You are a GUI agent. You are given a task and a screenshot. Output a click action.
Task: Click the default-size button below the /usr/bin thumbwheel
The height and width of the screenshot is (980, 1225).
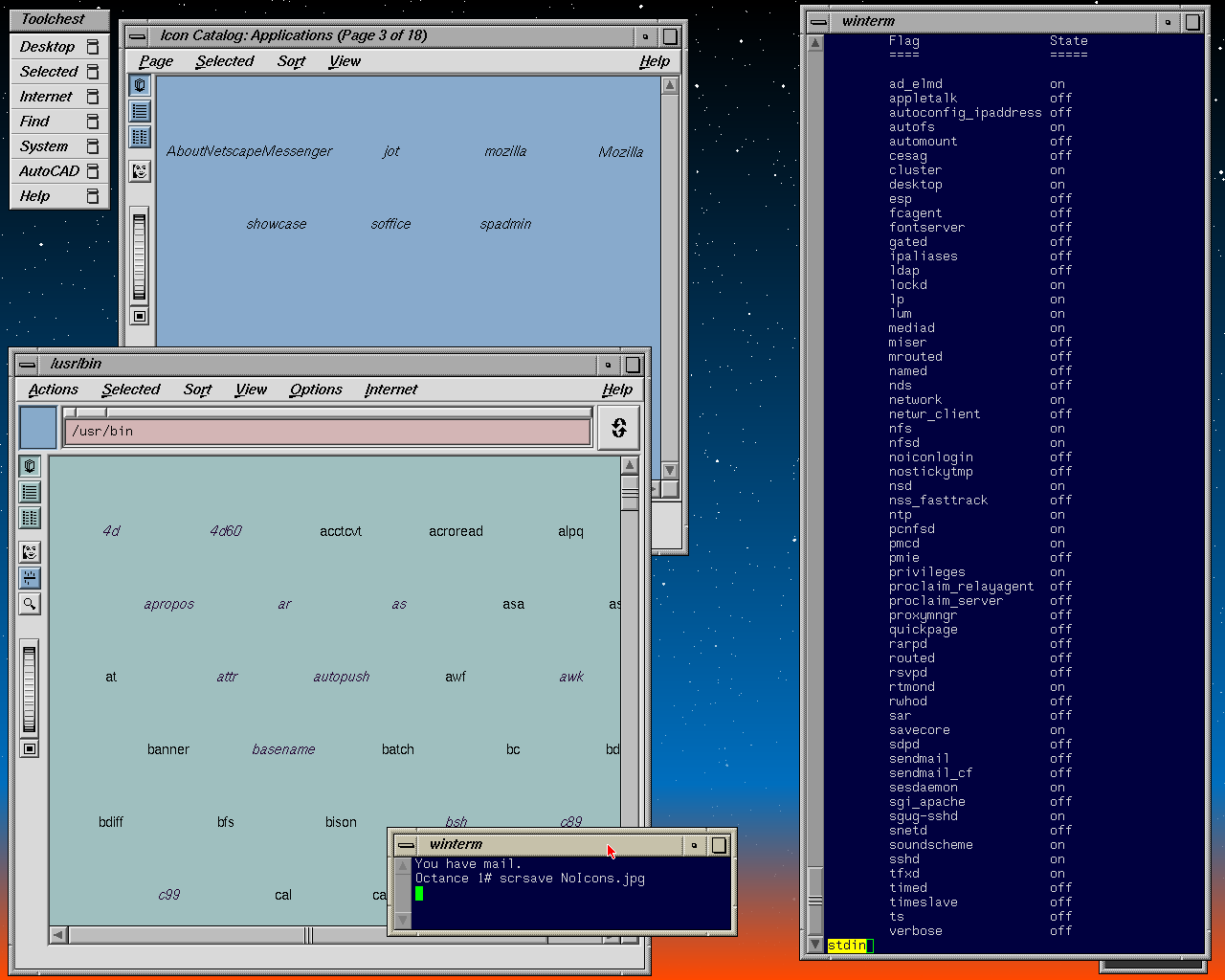[30, 748]
